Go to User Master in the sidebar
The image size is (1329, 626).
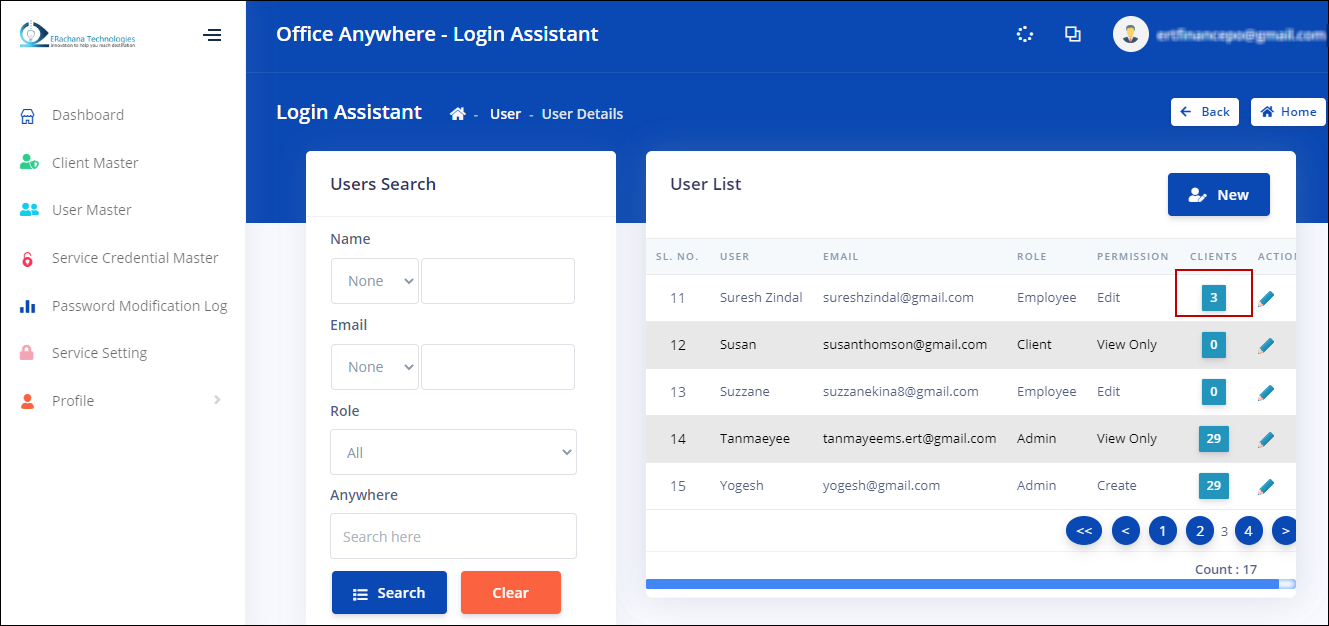92,210
